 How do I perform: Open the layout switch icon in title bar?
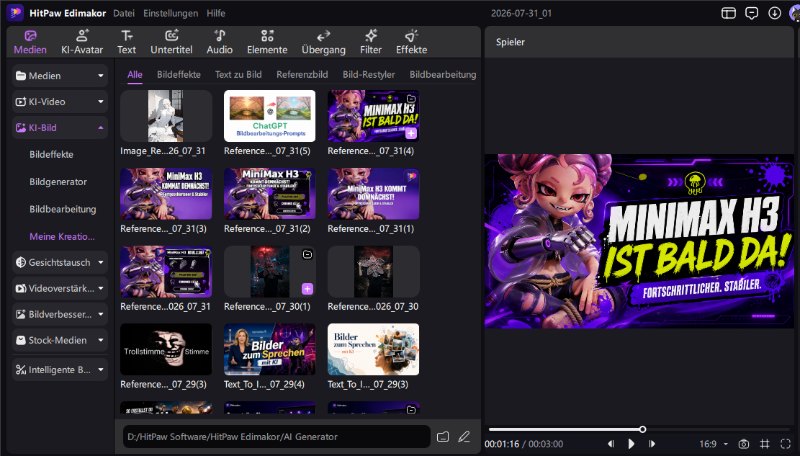[729, 13]
